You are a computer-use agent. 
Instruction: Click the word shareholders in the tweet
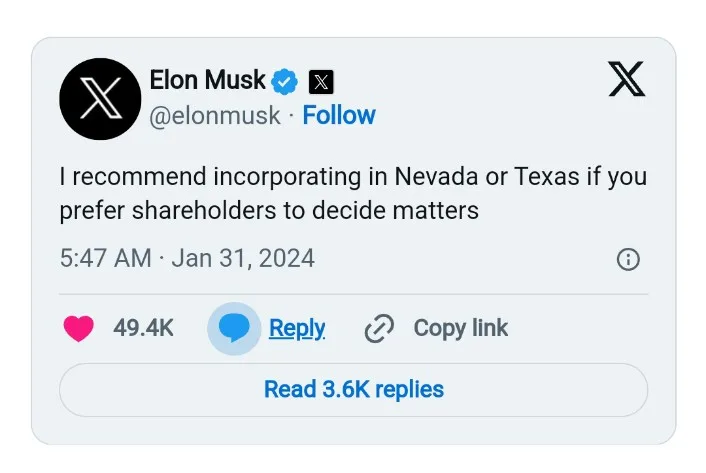click(x=215, y=211)
